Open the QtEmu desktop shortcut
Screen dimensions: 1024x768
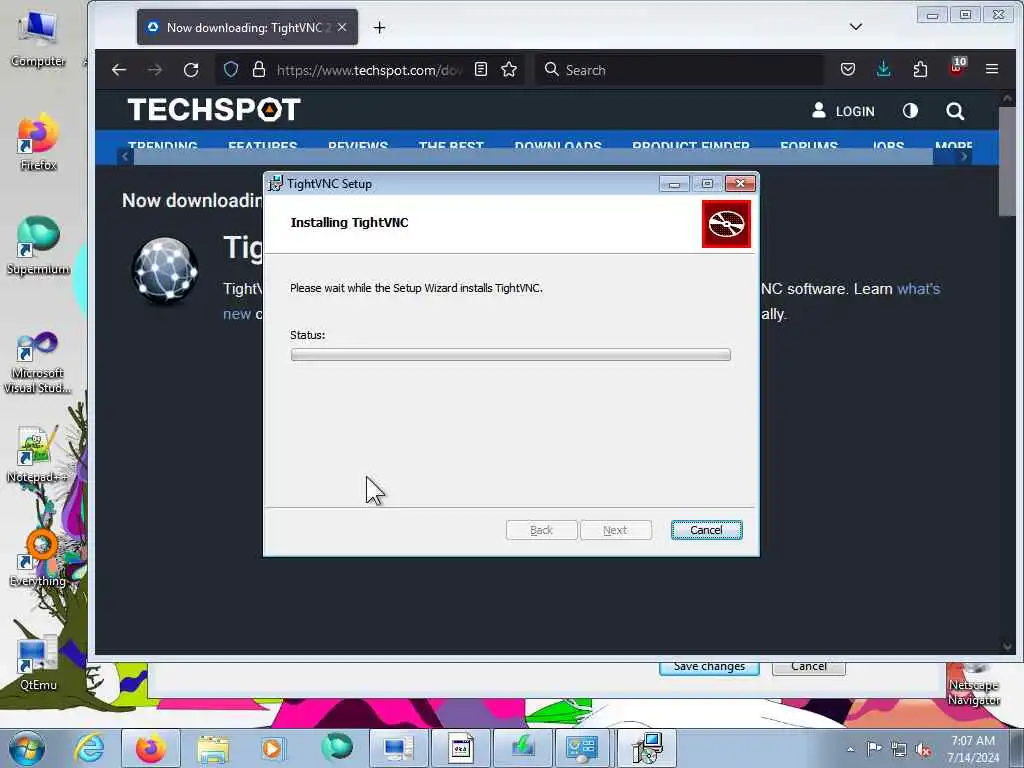[38, 663]
